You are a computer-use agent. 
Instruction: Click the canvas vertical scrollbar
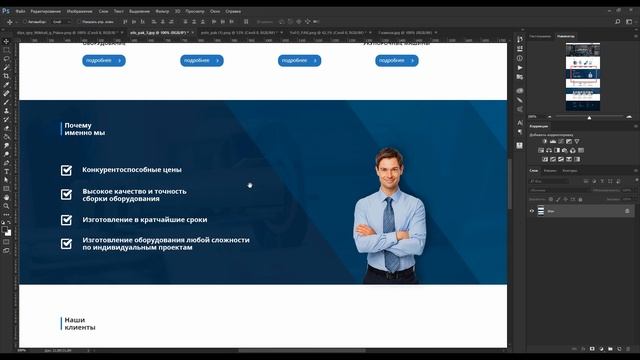point(510,184)
